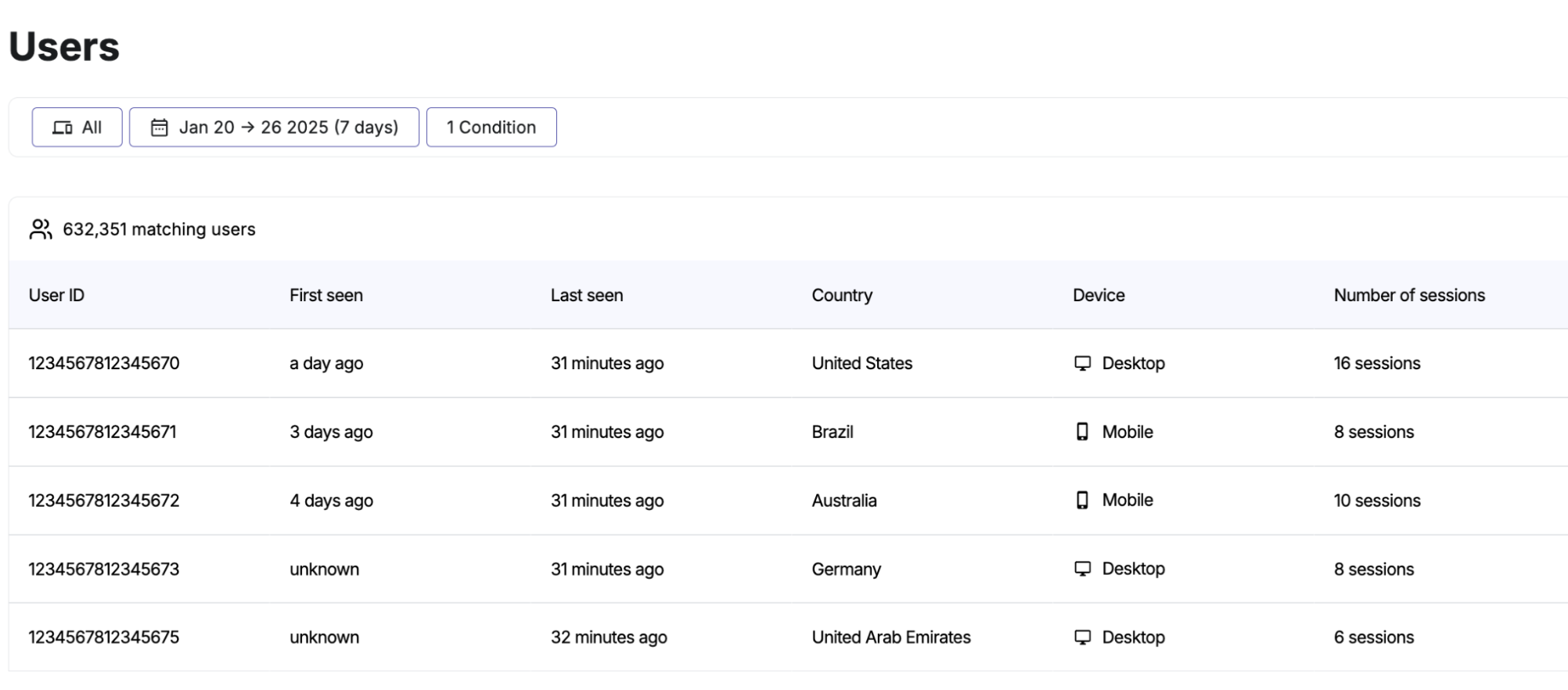Click Desktop label in United States row

1134,363
